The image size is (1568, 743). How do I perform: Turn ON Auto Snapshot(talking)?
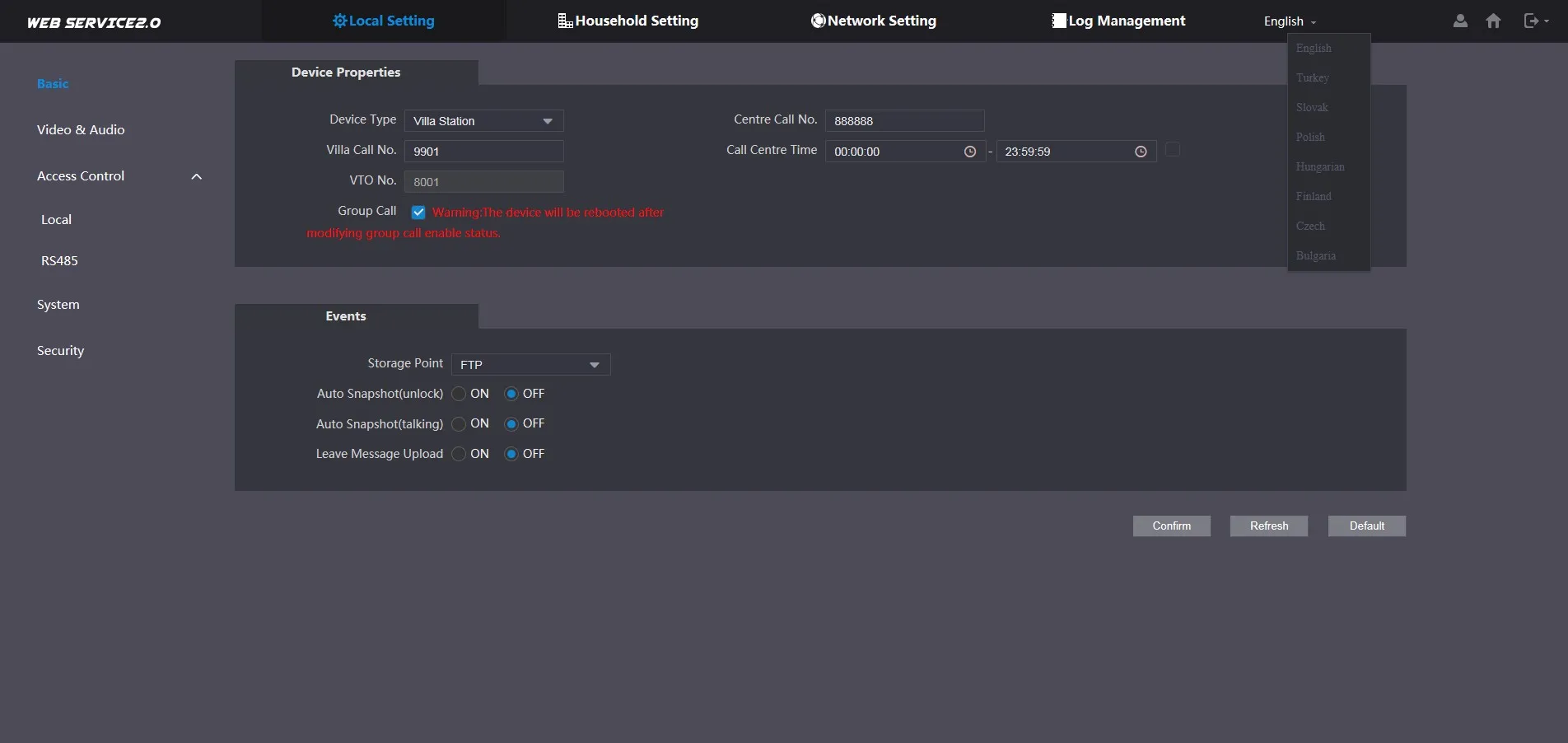click(459, 423)
